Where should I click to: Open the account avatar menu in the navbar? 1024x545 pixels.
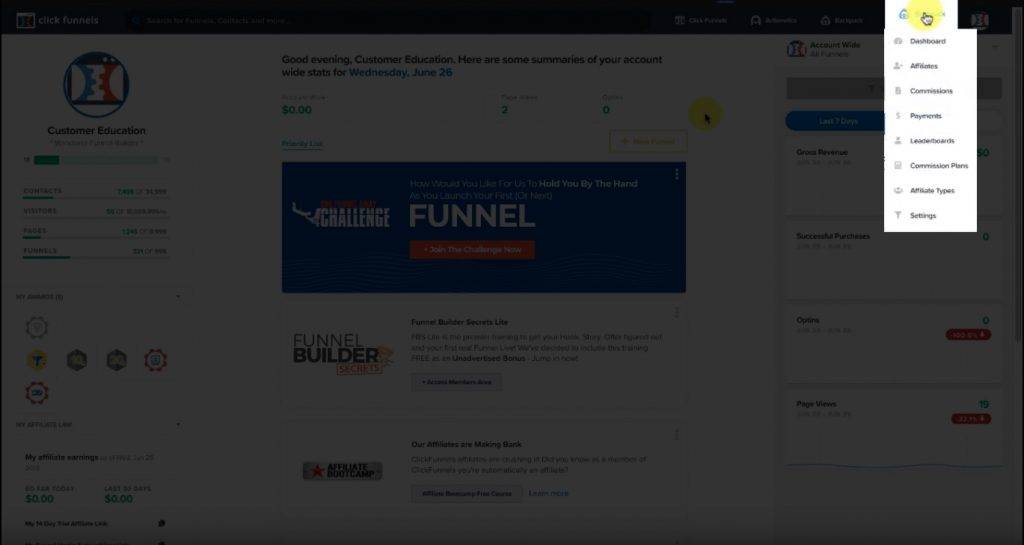(979, 20)
